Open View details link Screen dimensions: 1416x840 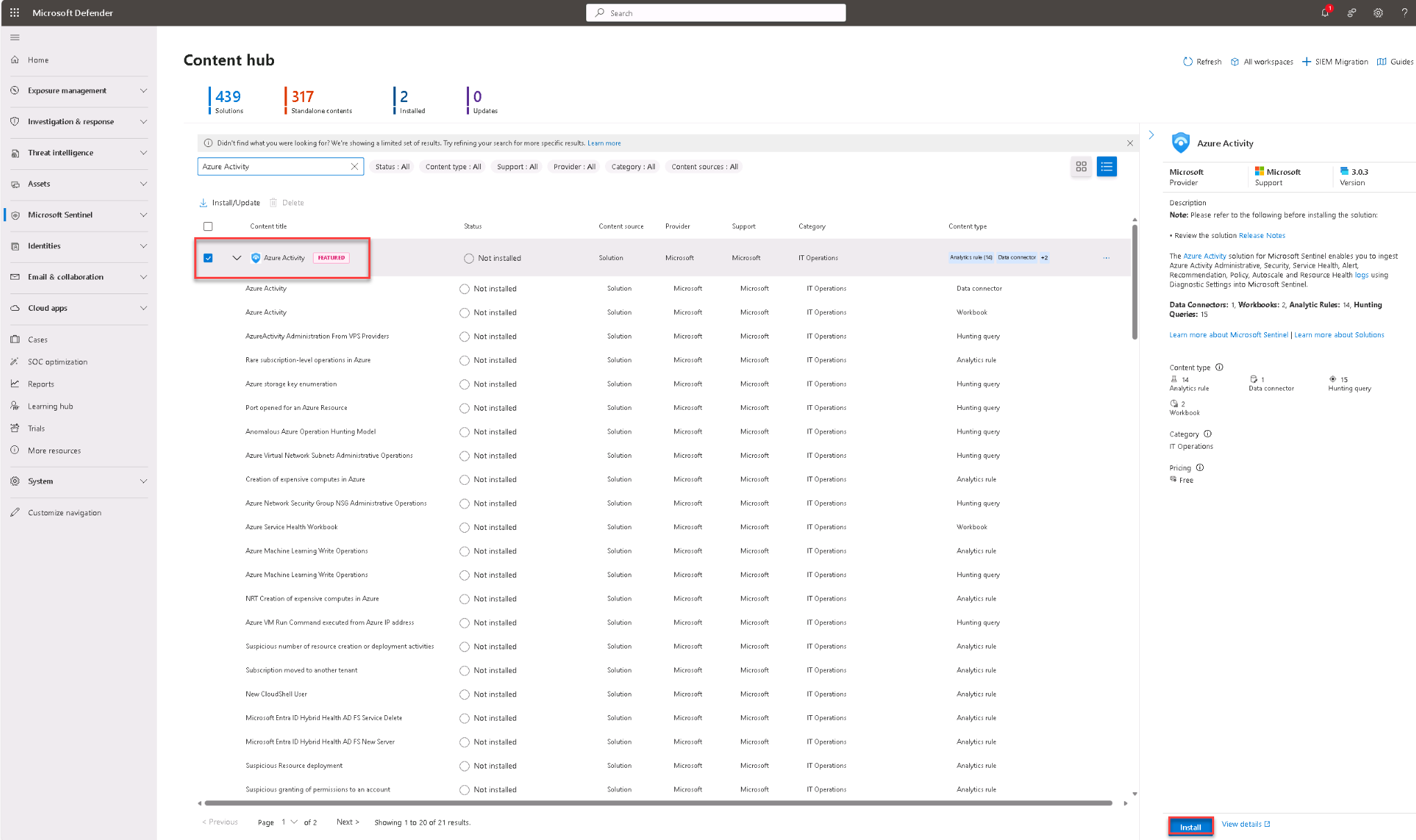pyautogui.click(x=1246, y=824)
